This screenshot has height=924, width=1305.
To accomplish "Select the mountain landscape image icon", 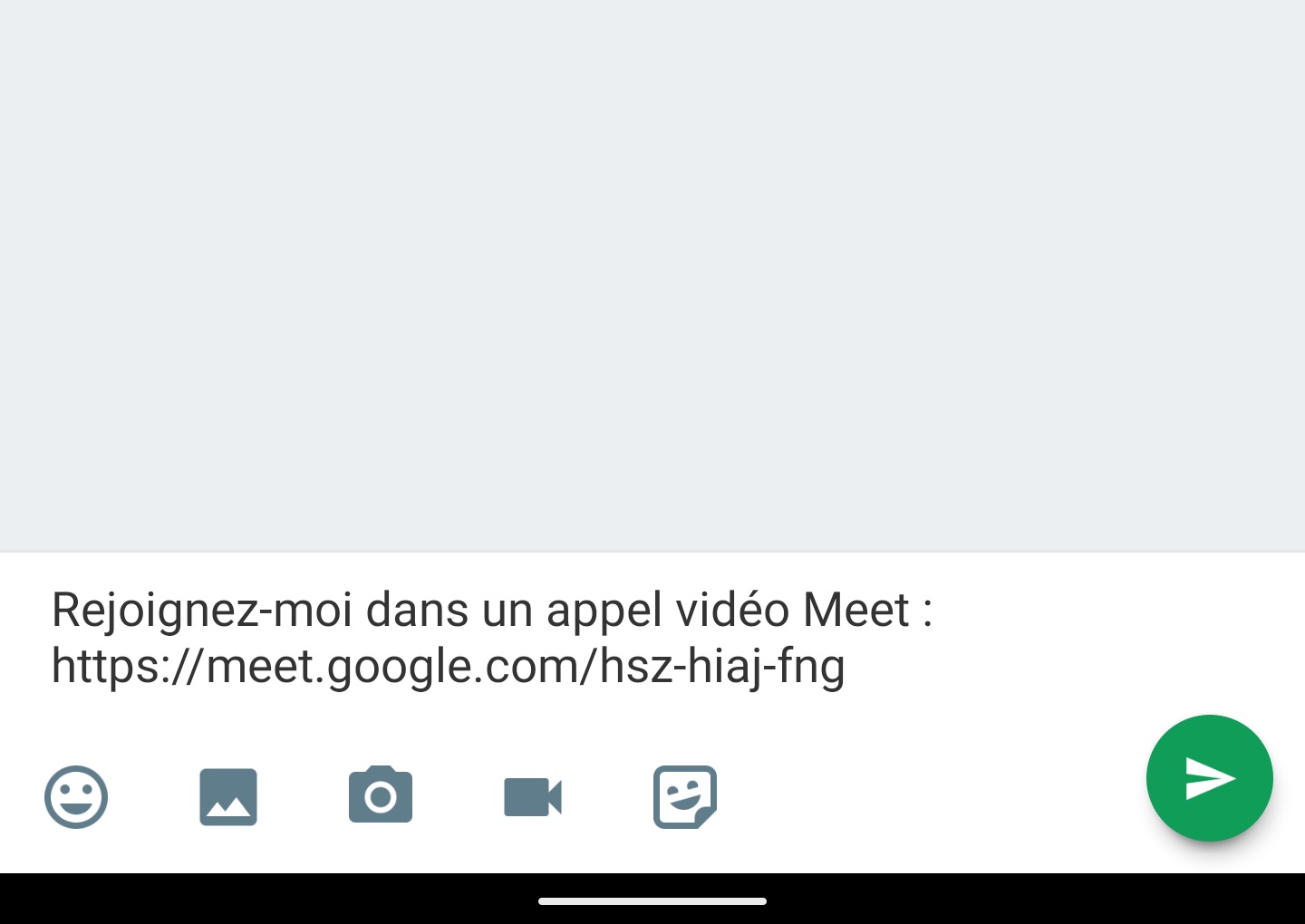I will coord(228,797).
